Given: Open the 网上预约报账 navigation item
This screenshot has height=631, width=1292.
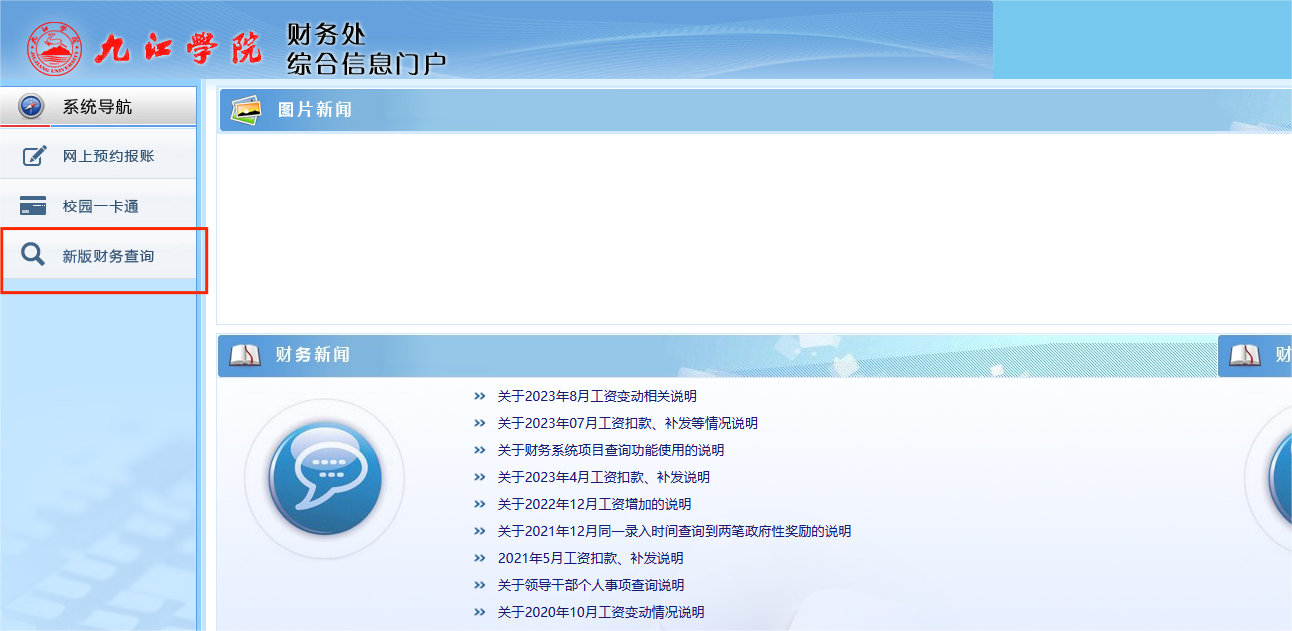Looking at the screenshot, I should pos(108,156).
